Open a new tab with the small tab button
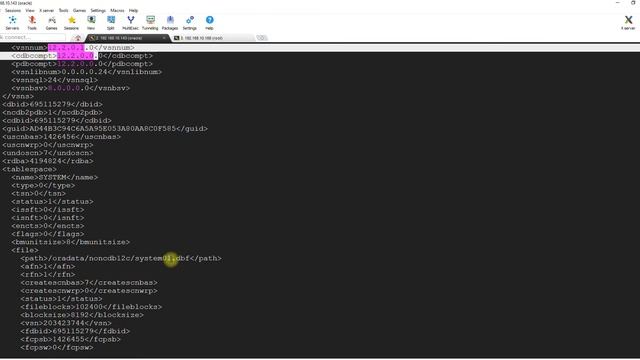 click(262, 38)
